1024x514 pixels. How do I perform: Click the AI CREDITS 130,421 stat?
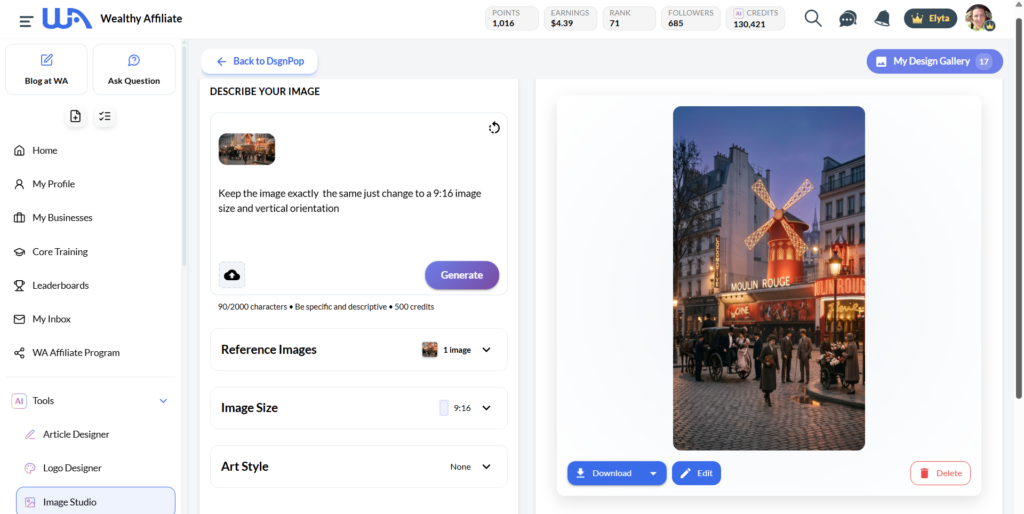756,18
